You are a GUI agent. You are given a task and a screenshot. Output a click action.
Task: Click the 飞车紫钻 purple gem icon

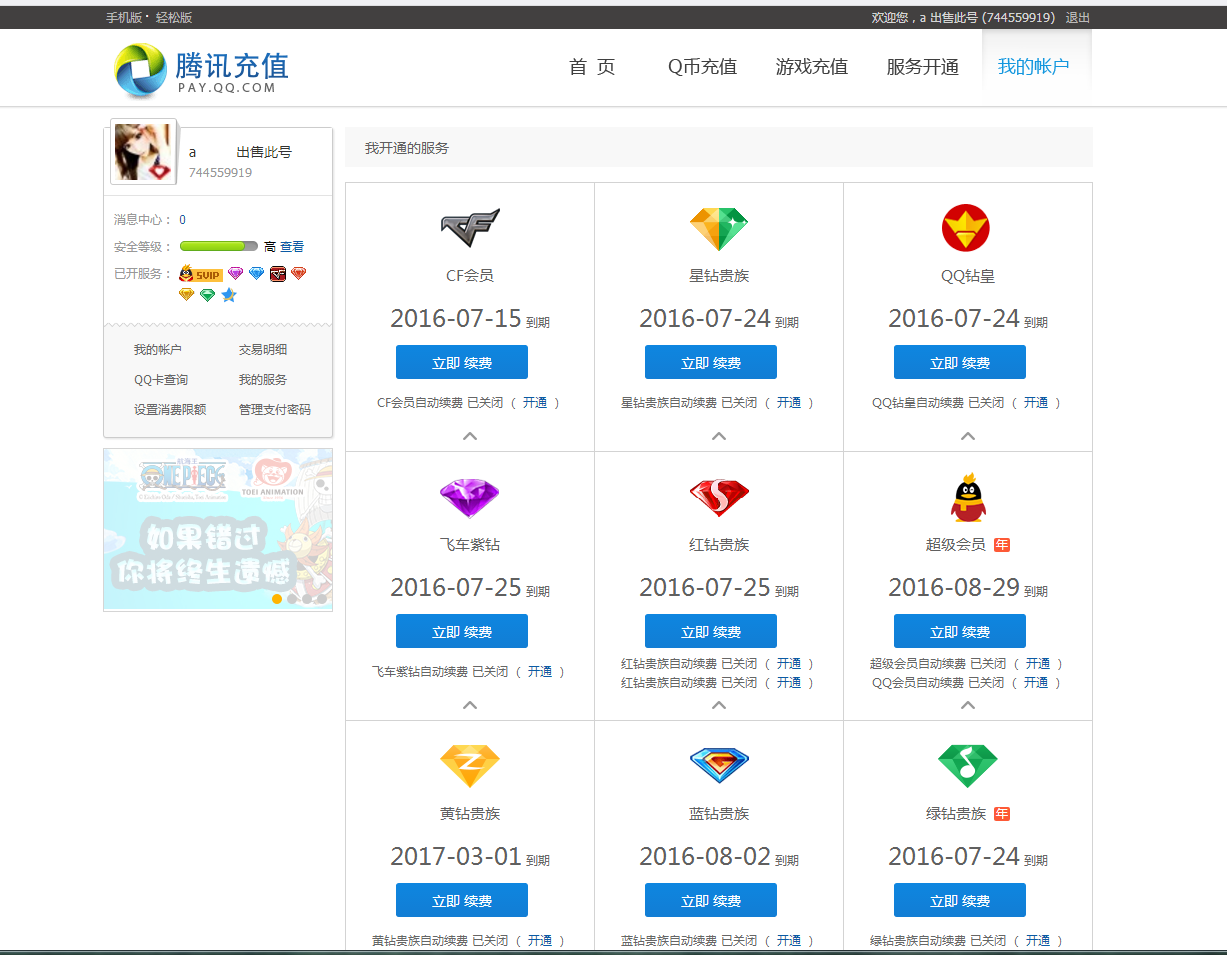[470, 498]
